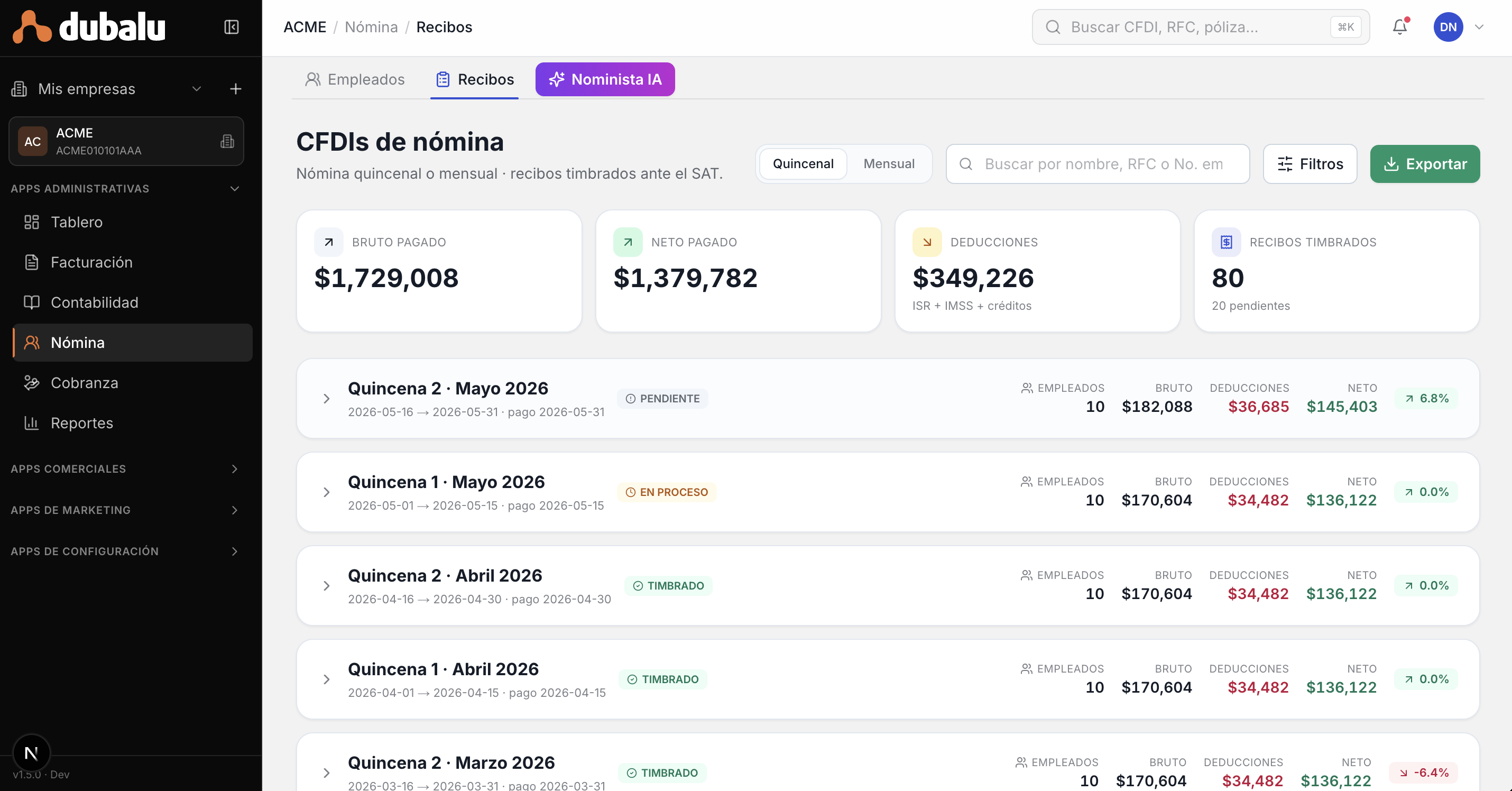Click the 20 pendientes text
1512x791 pixels.
1251,306
